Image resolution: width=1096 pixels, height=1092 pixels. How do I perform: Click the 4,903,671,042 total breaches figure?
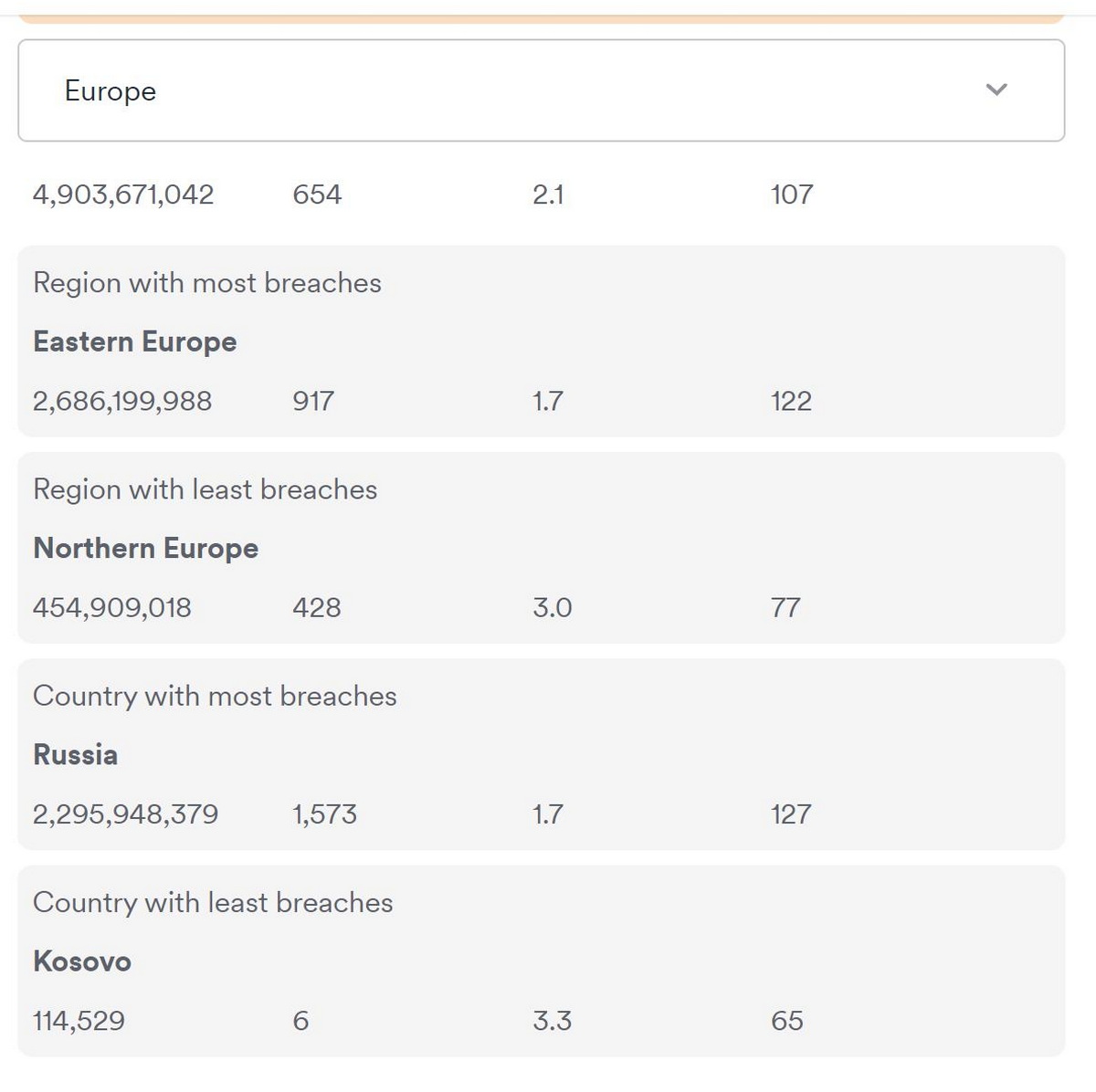tap(124, 194)
